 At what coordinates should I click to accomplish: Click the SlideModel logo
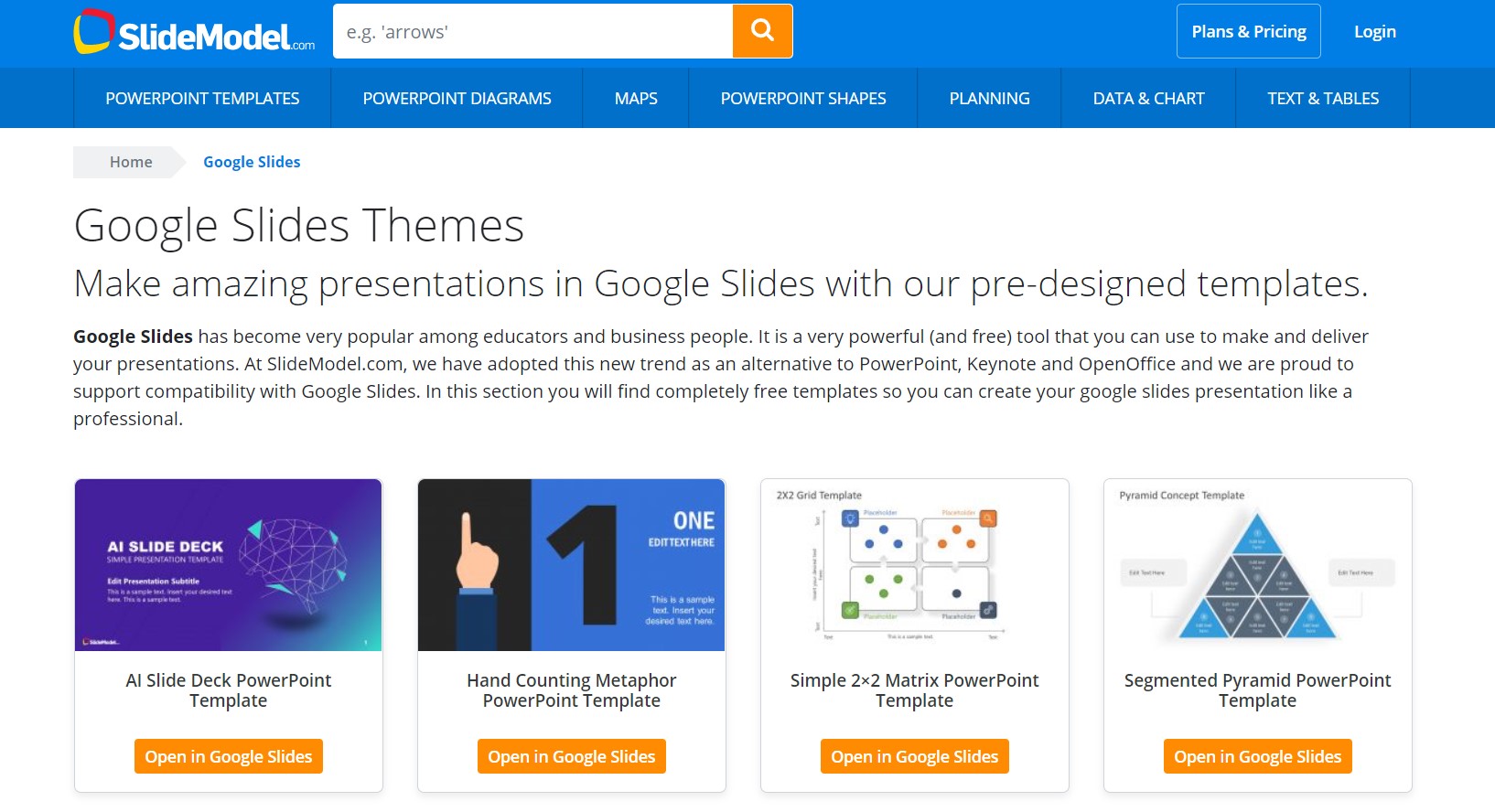194,32
